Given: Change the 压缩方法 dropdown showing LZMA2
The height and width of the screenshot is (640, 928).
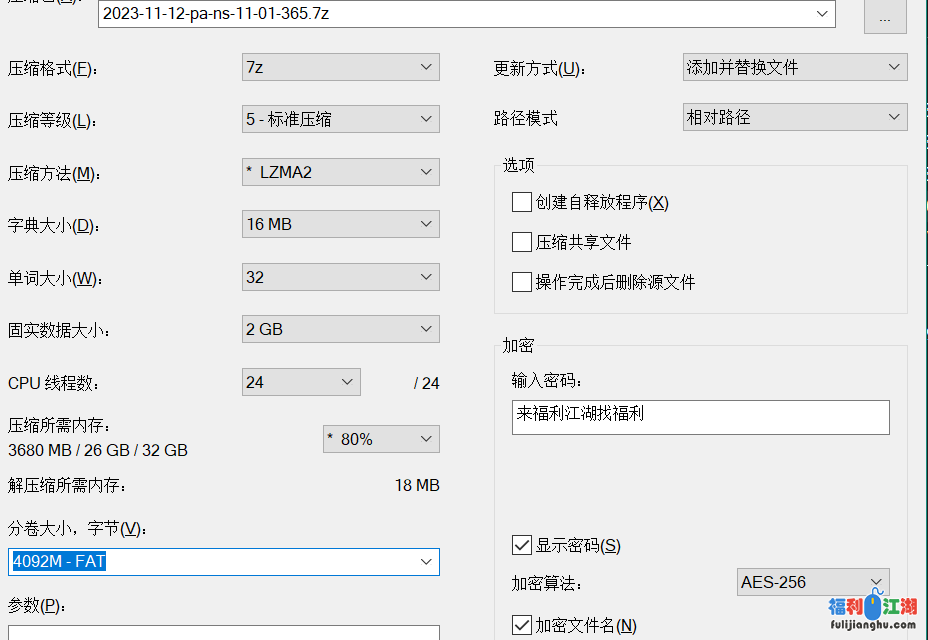Looking at the screenshot, I should [x=340, y=172].
